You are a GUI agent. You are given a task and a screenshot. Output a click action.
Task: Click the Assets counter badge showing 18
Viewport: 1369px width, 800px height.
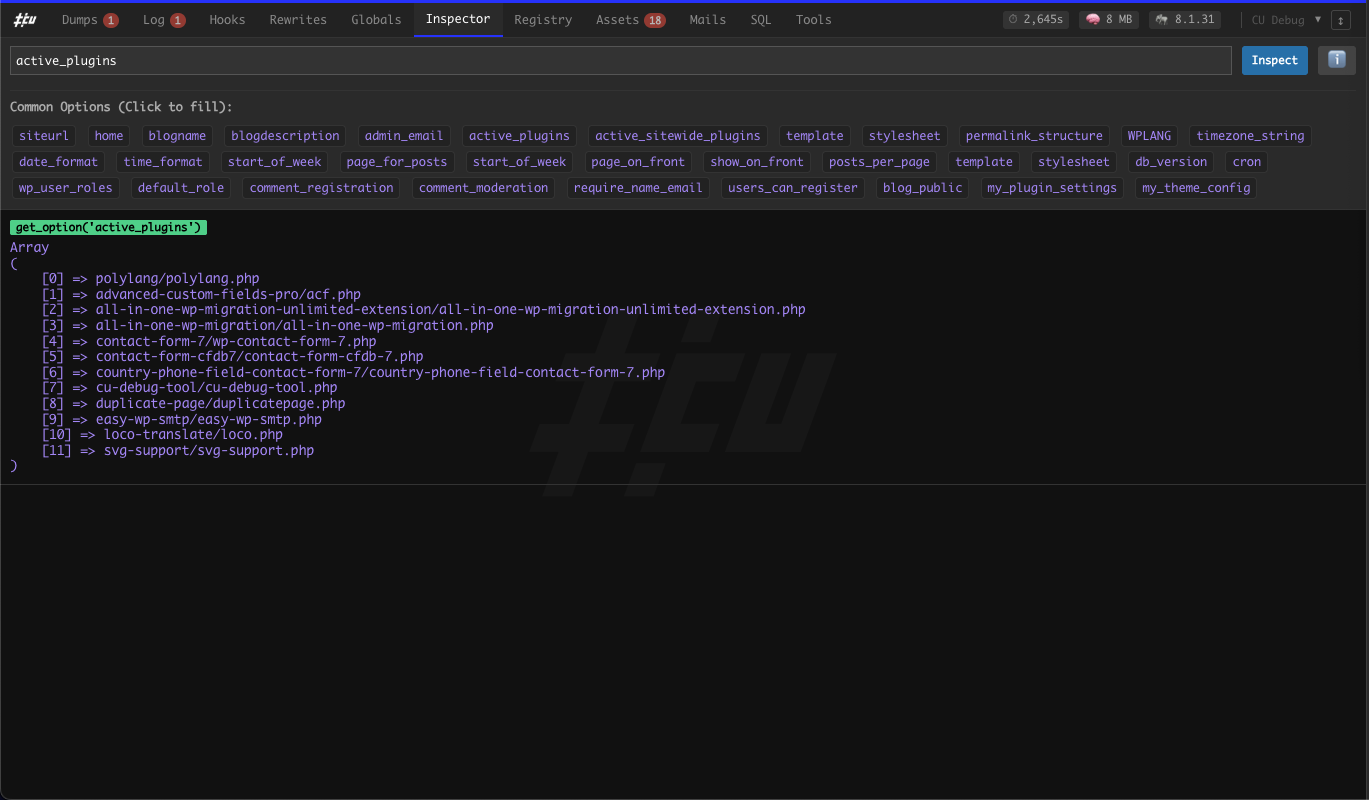[x=656, y=19]
